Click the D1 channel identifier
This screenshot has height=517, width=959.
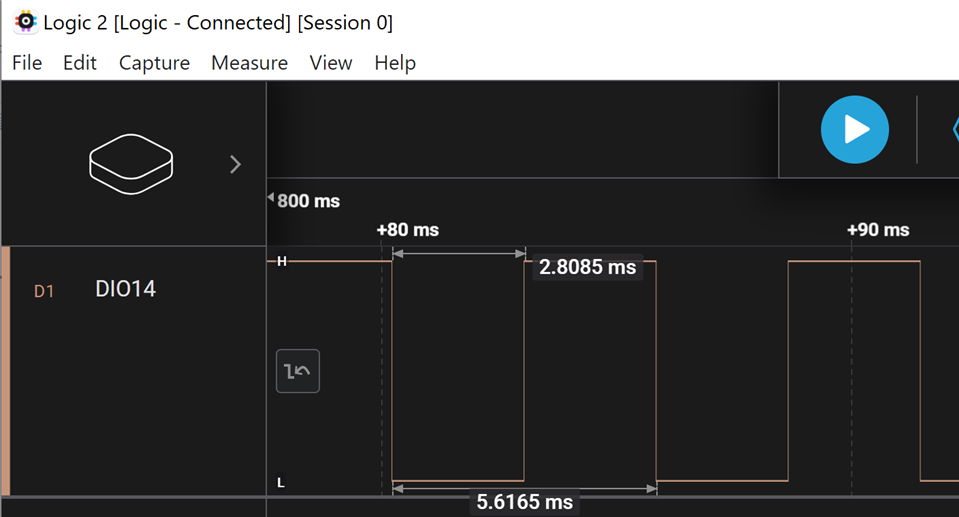44,291
